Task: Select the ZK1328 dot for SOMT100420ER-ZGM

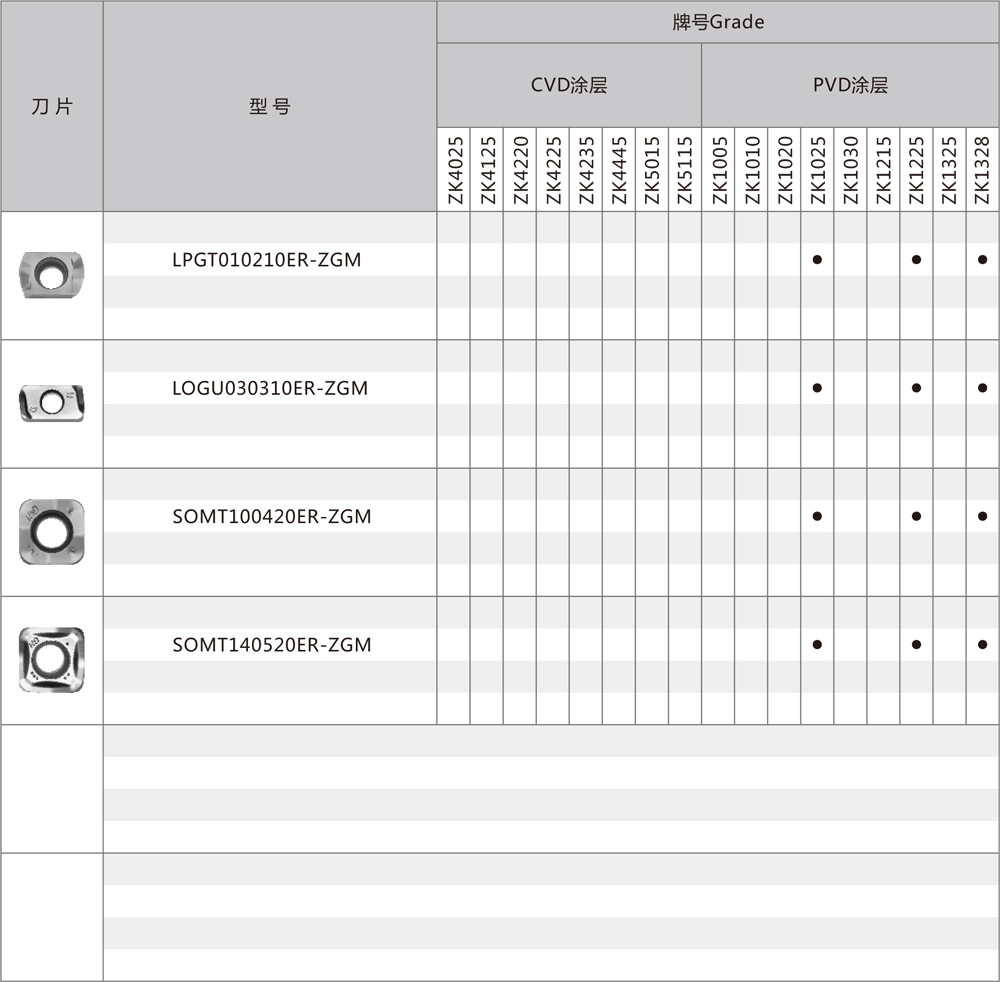Action: pos(982,517)
